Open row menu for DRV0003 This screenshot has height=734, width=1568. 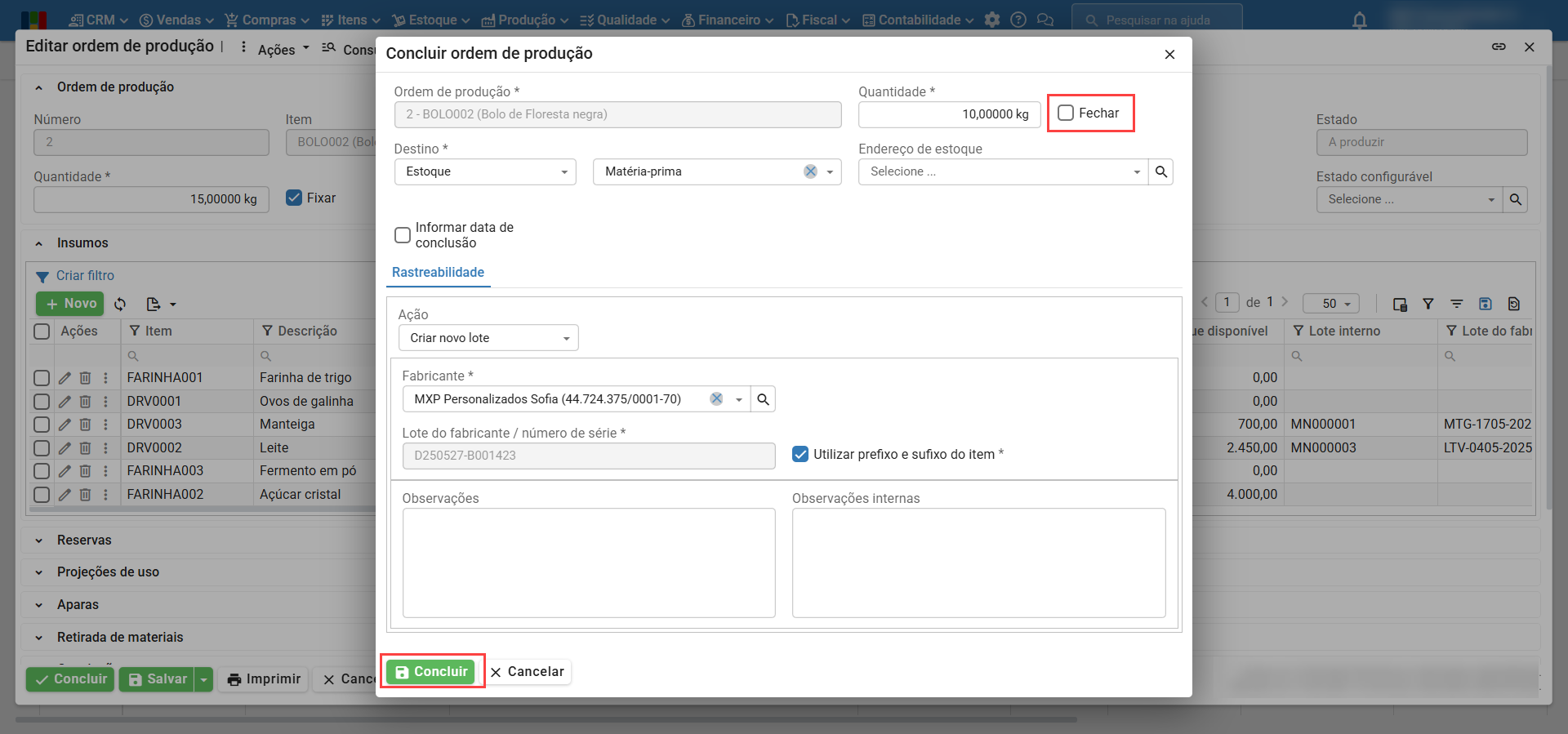point(105,425)
